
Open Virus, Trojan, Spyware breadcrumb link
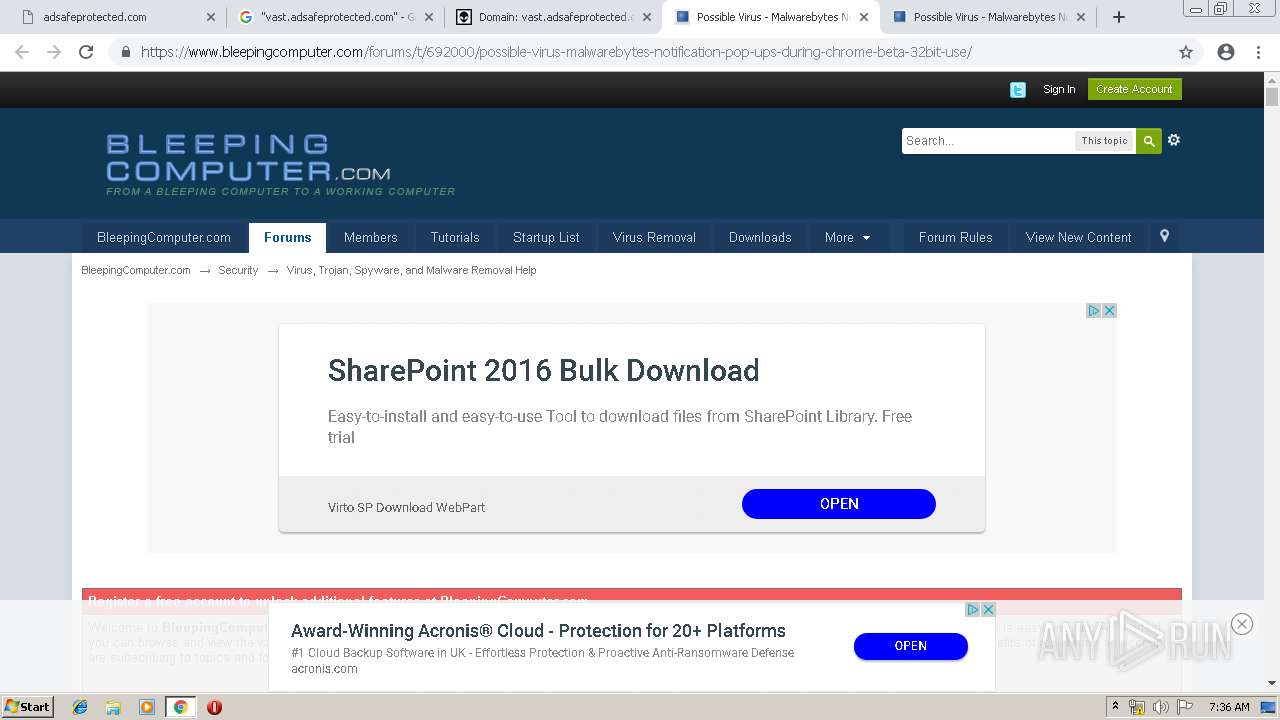[411, 270]
